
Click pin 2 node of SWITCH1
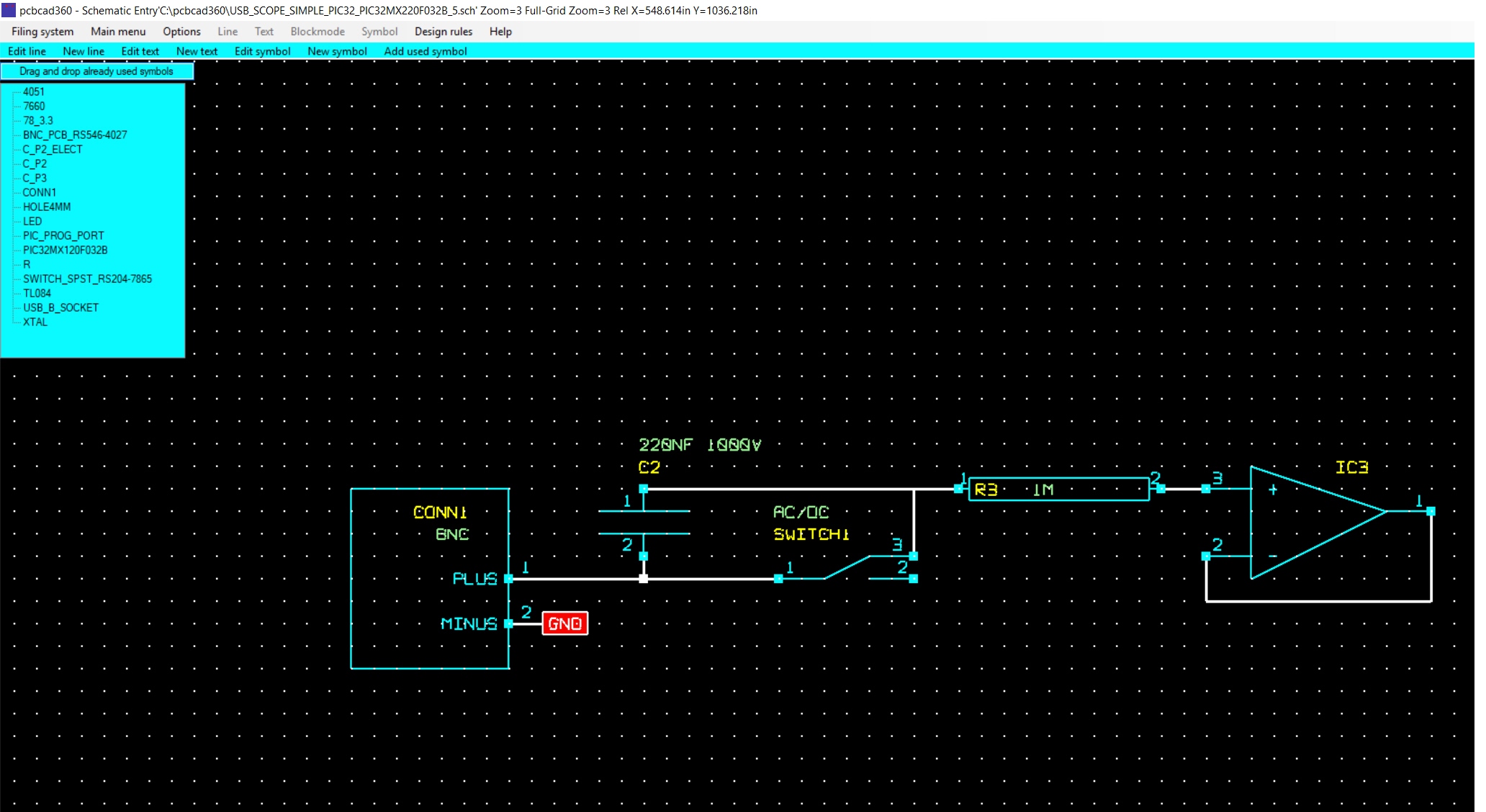click(914, 579)
